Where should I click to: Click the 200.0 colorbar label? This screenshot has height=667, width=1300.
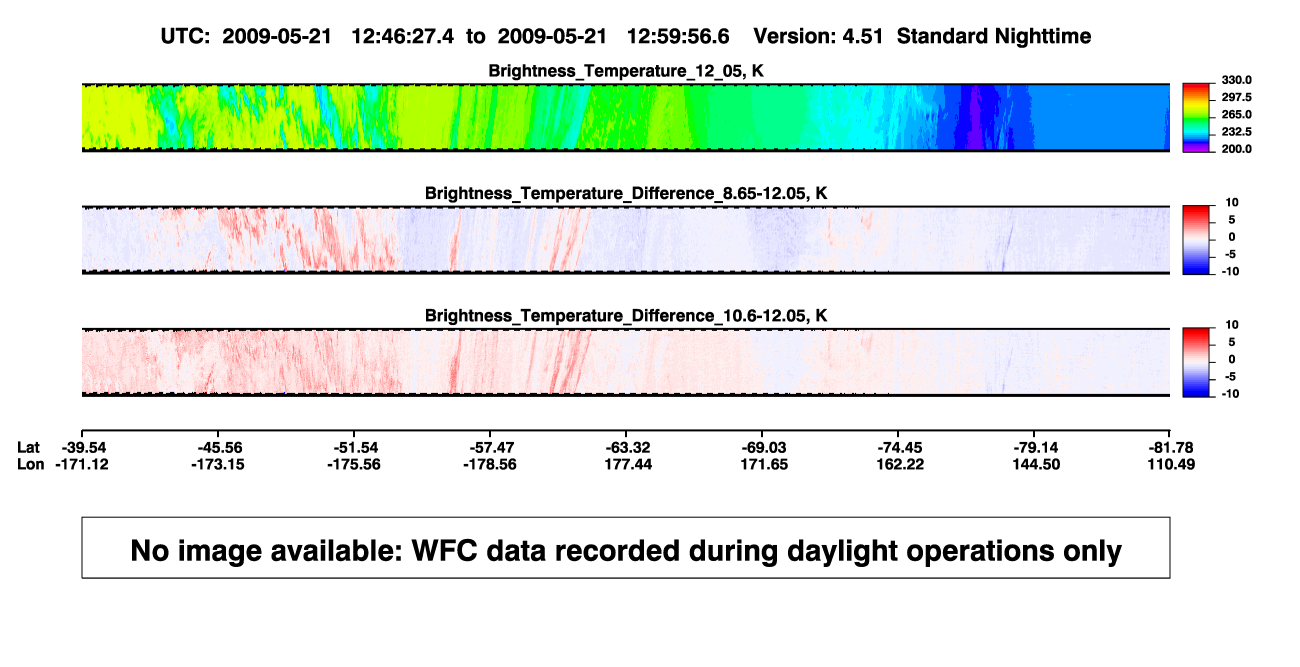(x=1238, y=148)
